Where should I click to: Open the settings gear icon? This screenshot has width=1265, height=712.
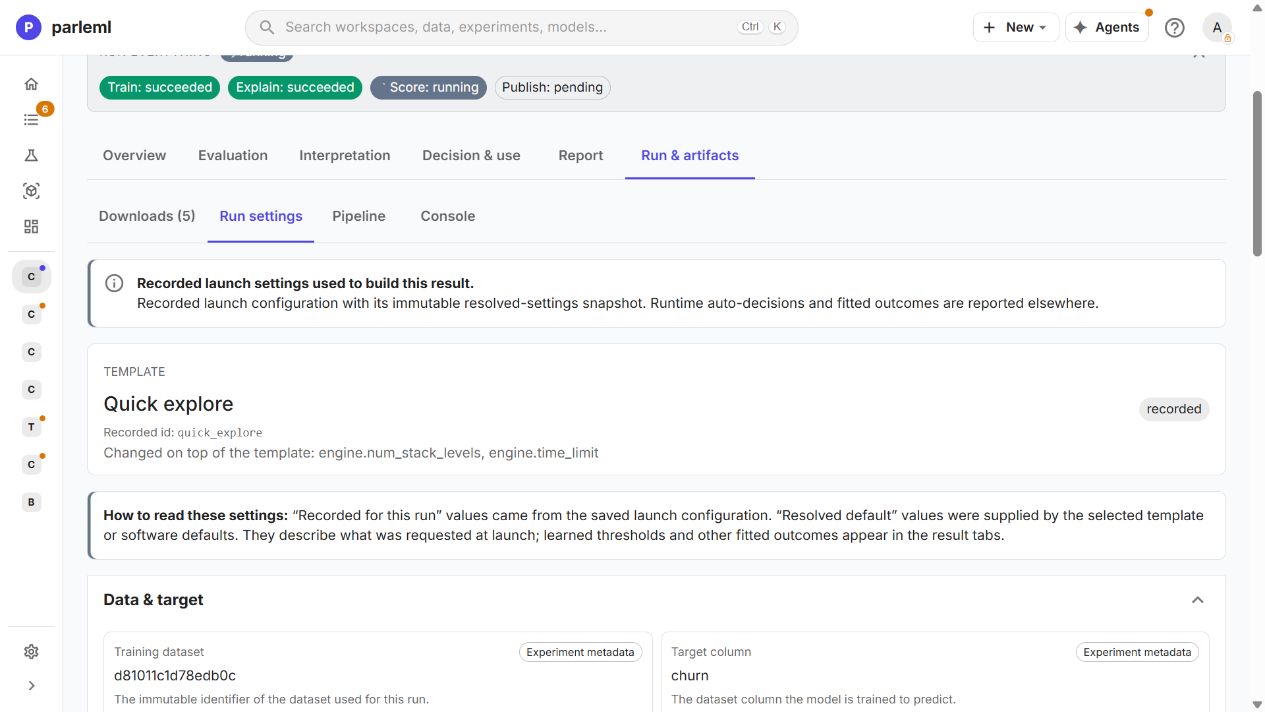(x=31, y=651)
